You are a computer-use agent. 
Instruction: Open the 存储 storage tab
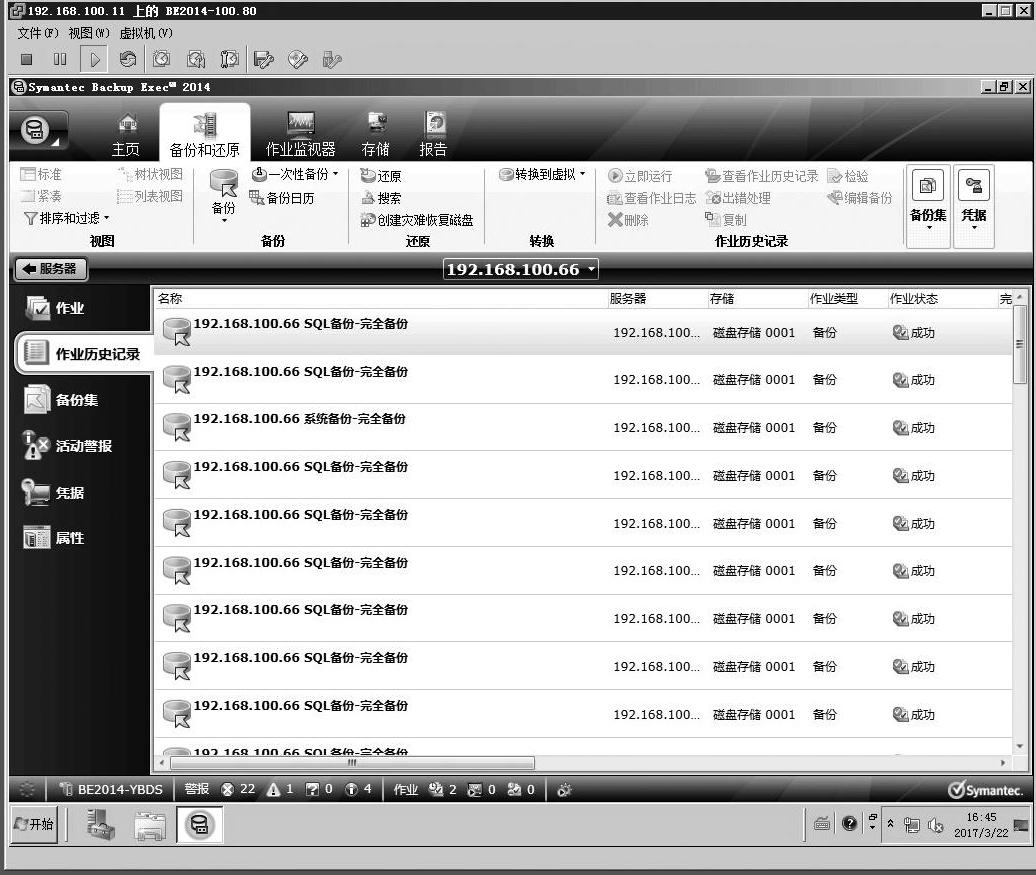click(x=376, y=136)
